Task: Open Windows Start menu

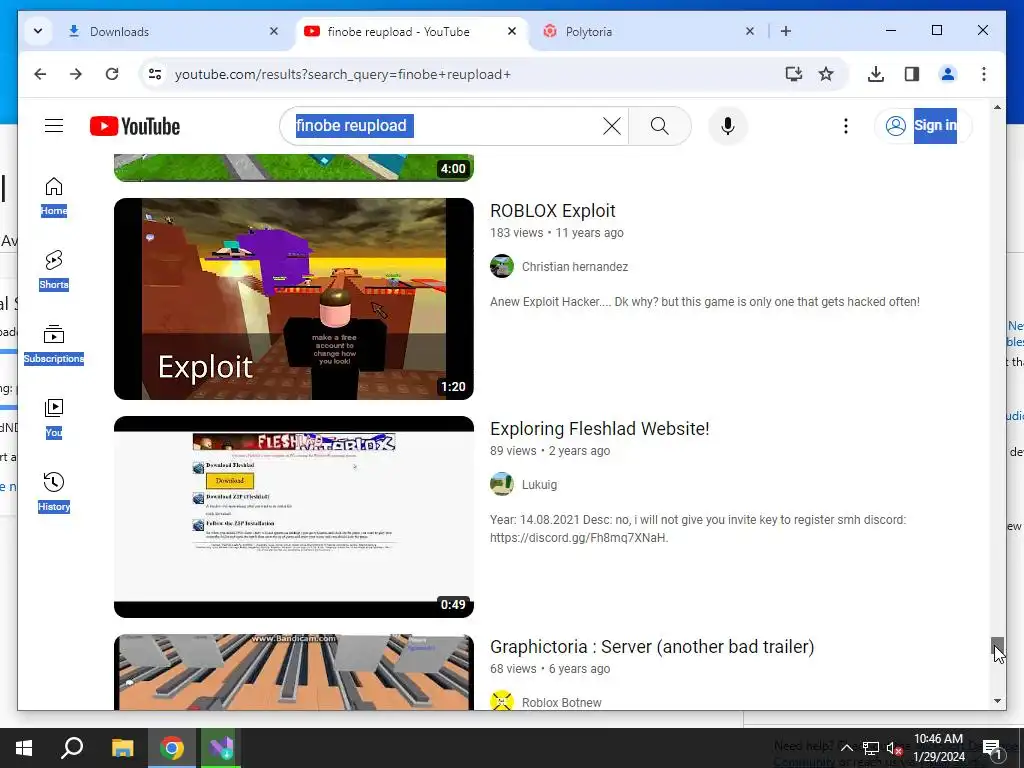Action: [x=24, y=748]
